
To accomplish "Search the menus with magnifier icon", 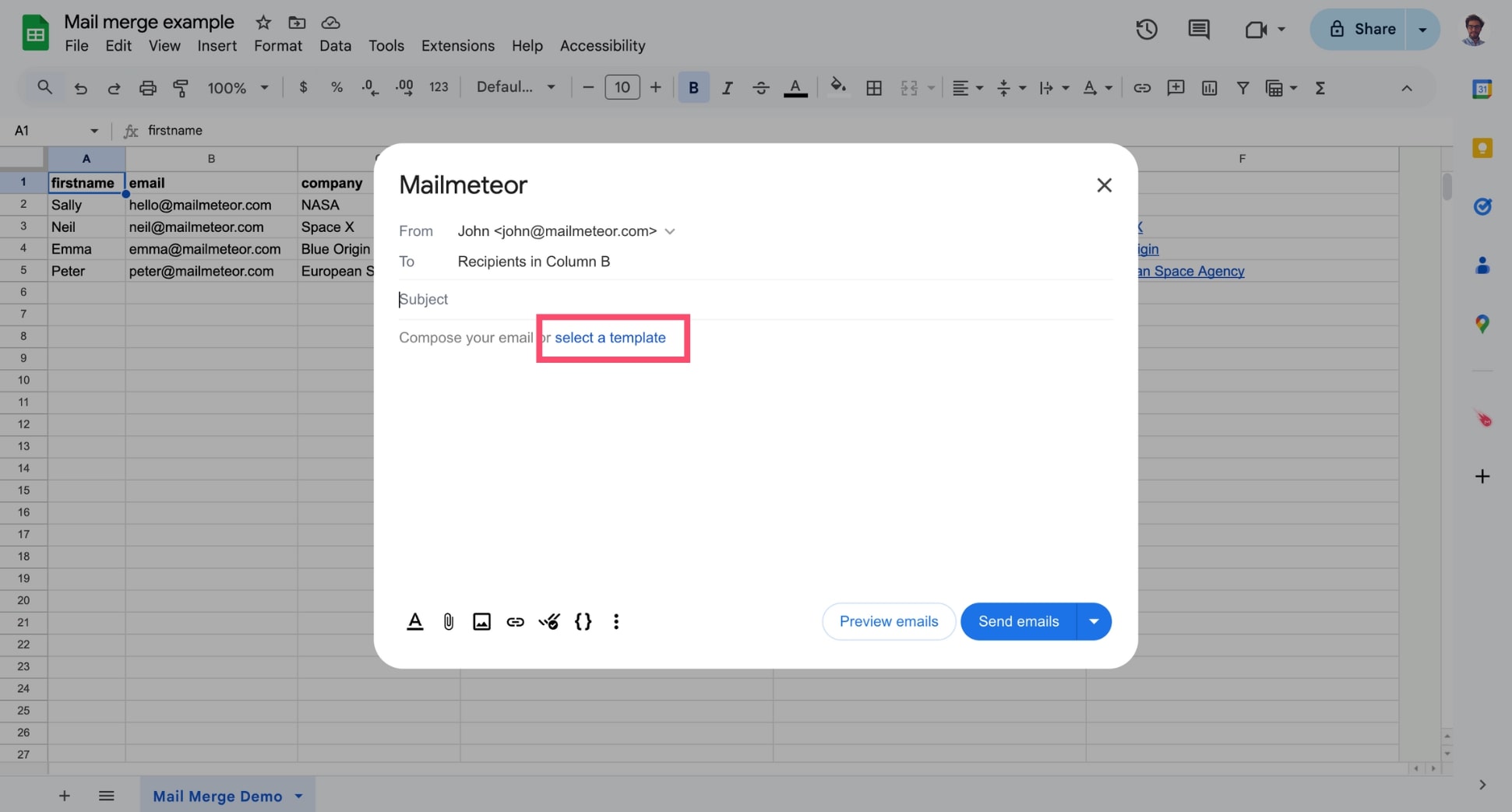I will [44, 88].
